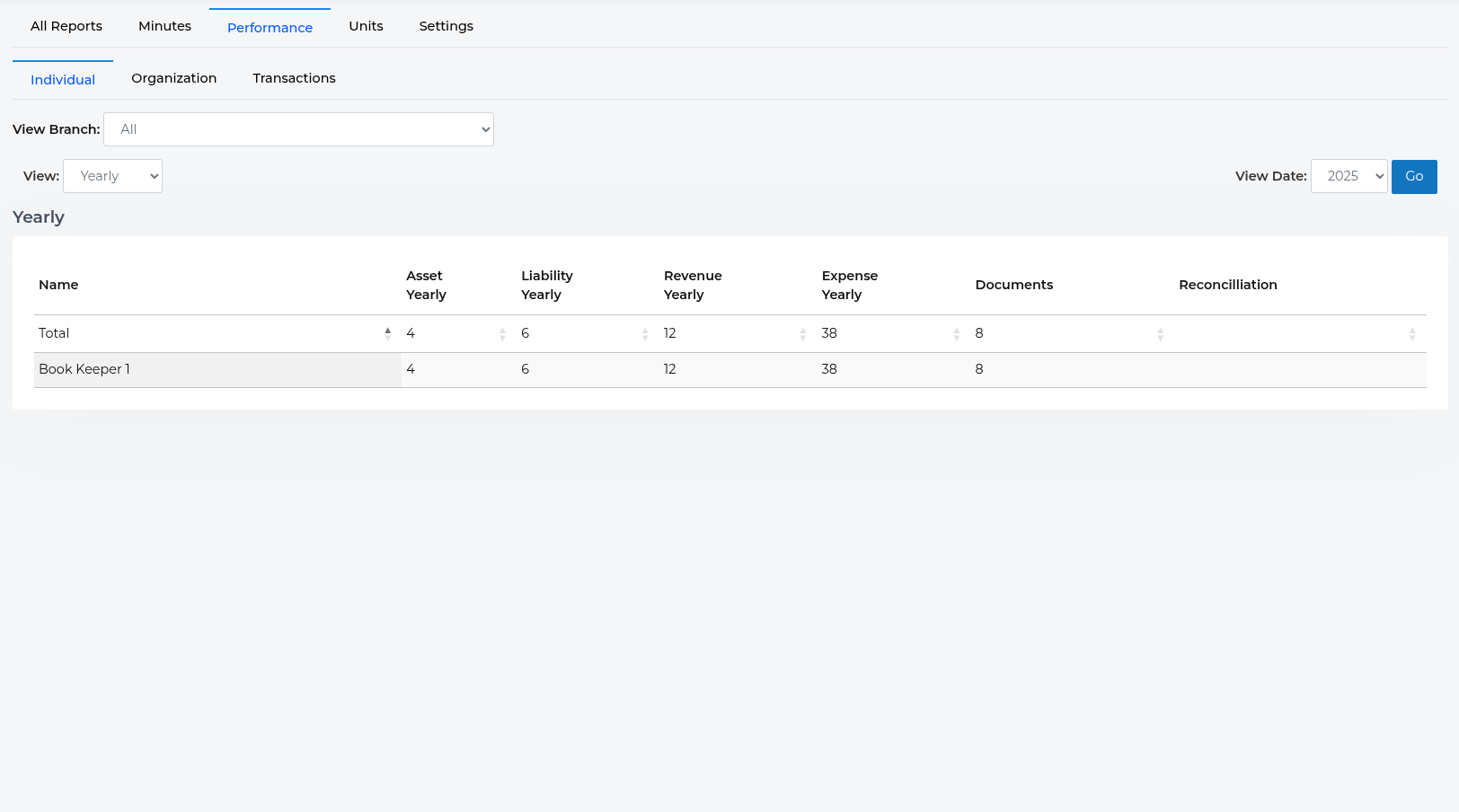Open the View Branch dropdown

[298, 129]
